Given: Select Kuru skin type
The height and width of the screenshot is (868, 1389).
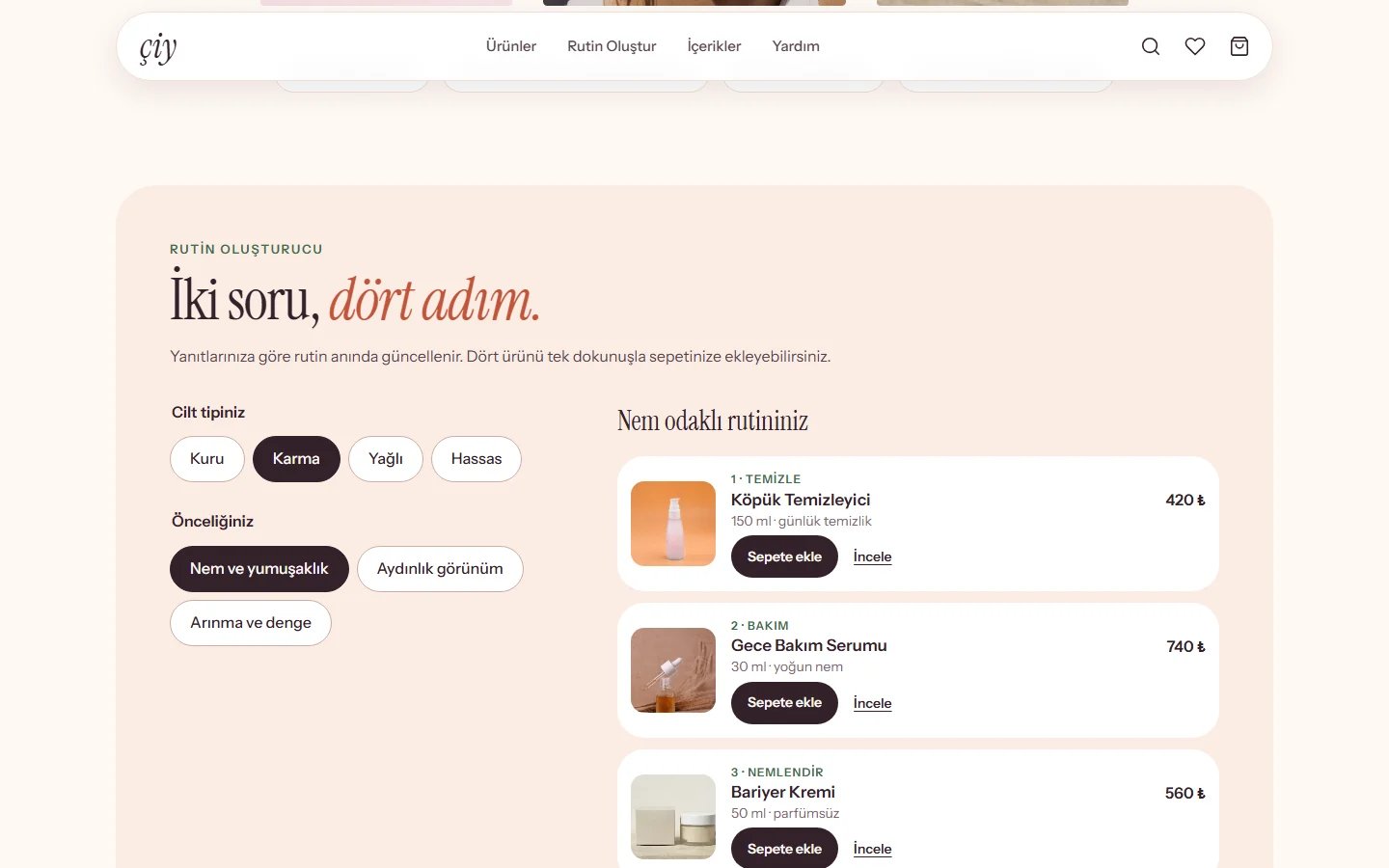Looking at the screenshot, I should pos(207,459).
